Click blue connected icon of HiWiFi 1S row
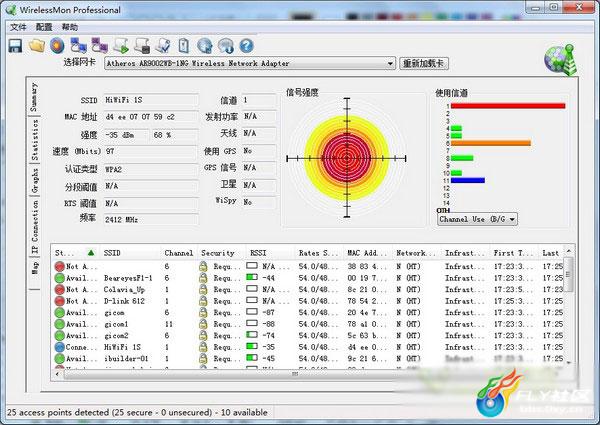 [x=59, y=347]
